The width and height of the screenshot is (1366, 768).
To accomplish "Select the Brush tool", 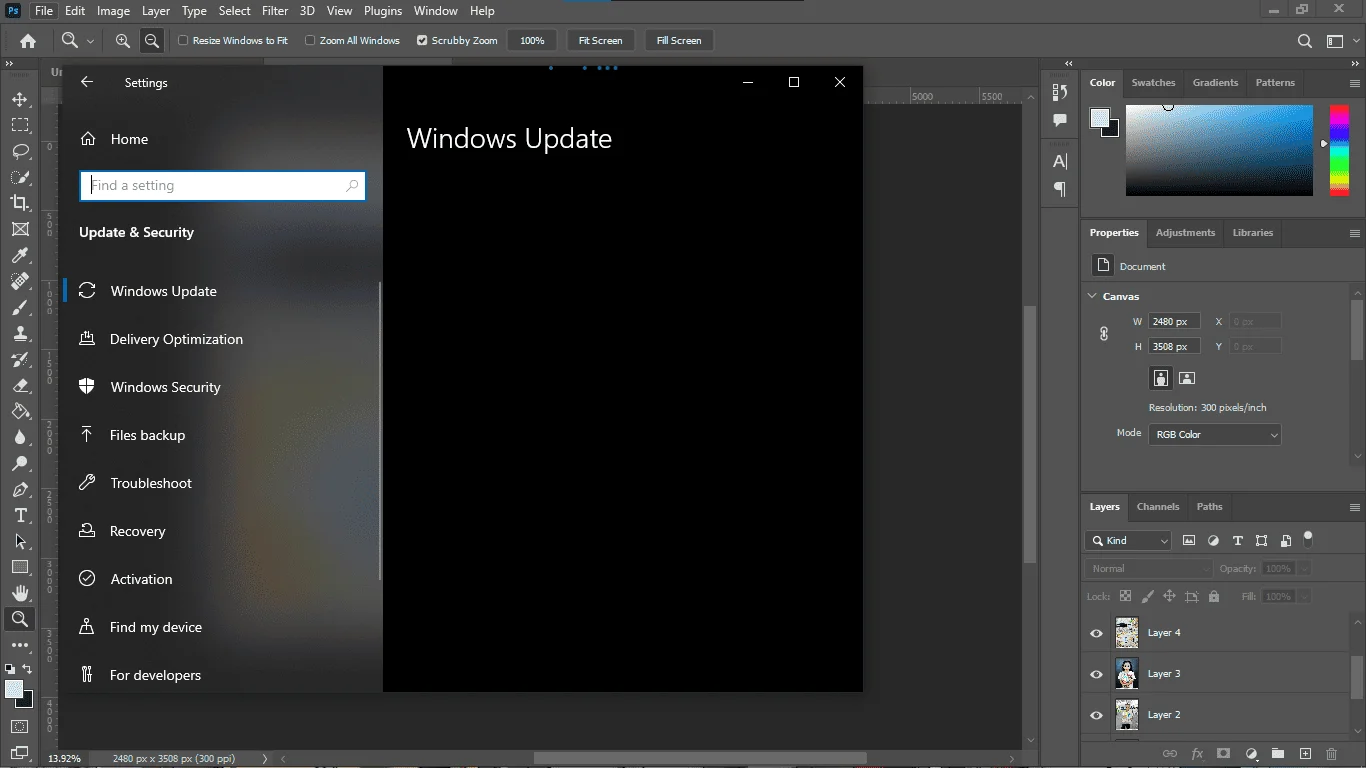I will 19,307.
